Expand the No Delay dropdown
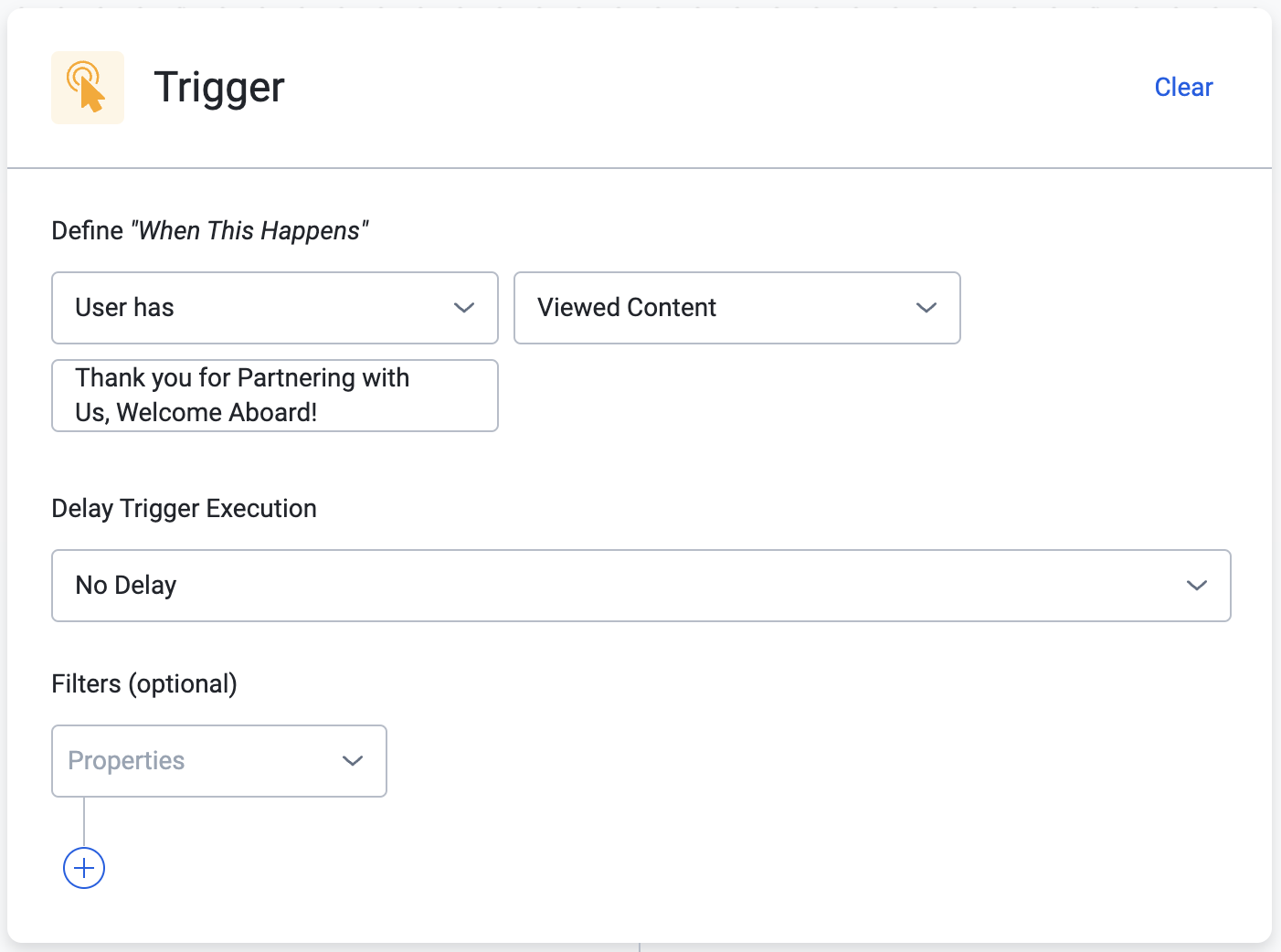The image size is (1281, 952). coord(641,586)
